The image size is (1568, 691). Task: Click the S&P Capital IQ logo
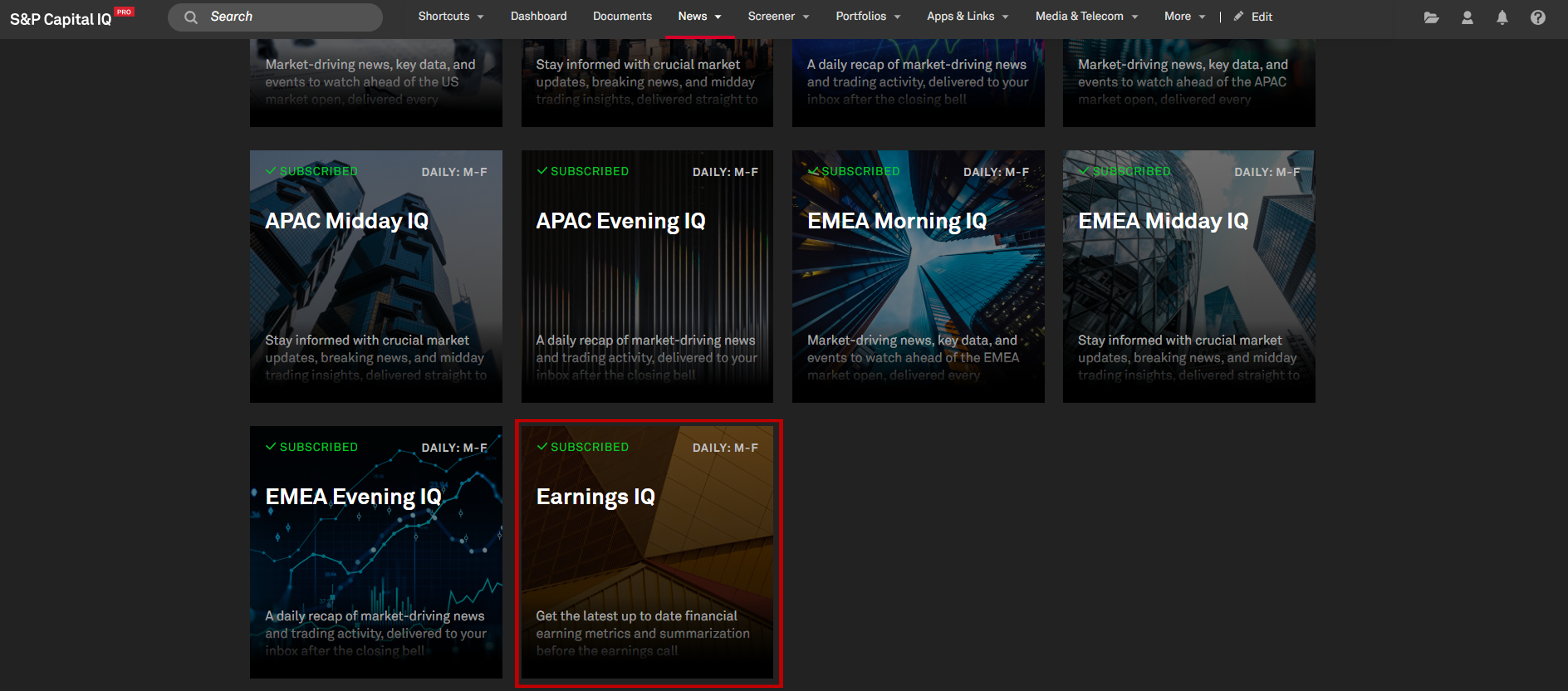point(61,18)
